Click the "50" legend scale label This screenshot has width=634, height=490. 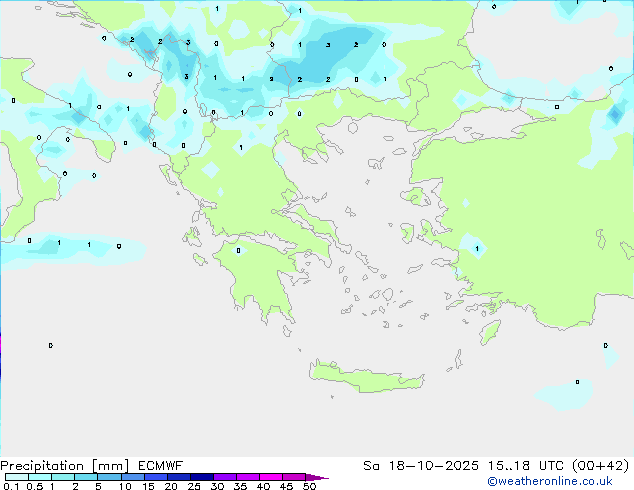point(309,486)
